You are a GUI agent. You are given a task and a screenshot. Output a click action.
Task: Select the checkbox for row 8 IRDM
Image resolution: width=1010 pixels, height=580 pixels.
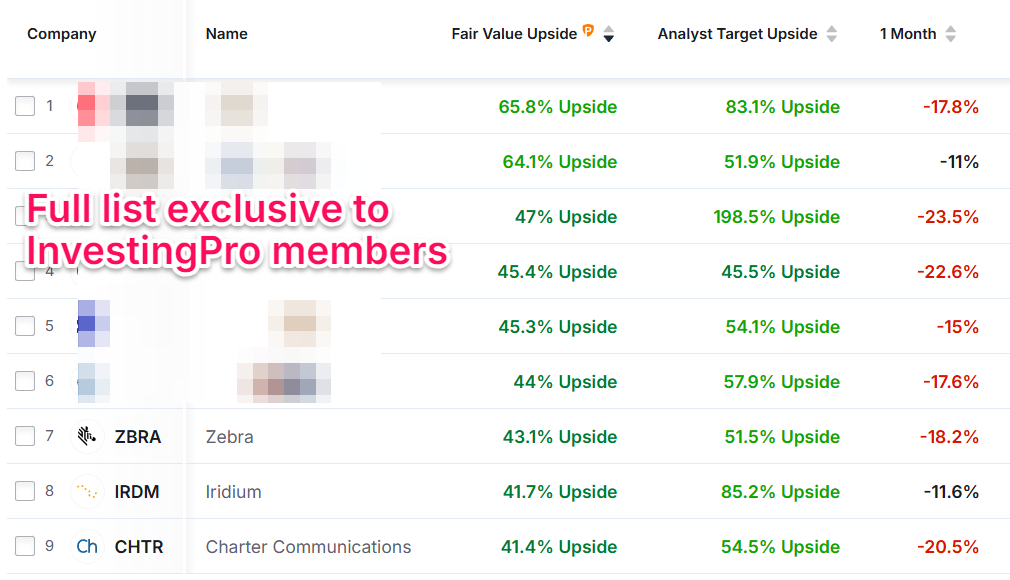25,492
